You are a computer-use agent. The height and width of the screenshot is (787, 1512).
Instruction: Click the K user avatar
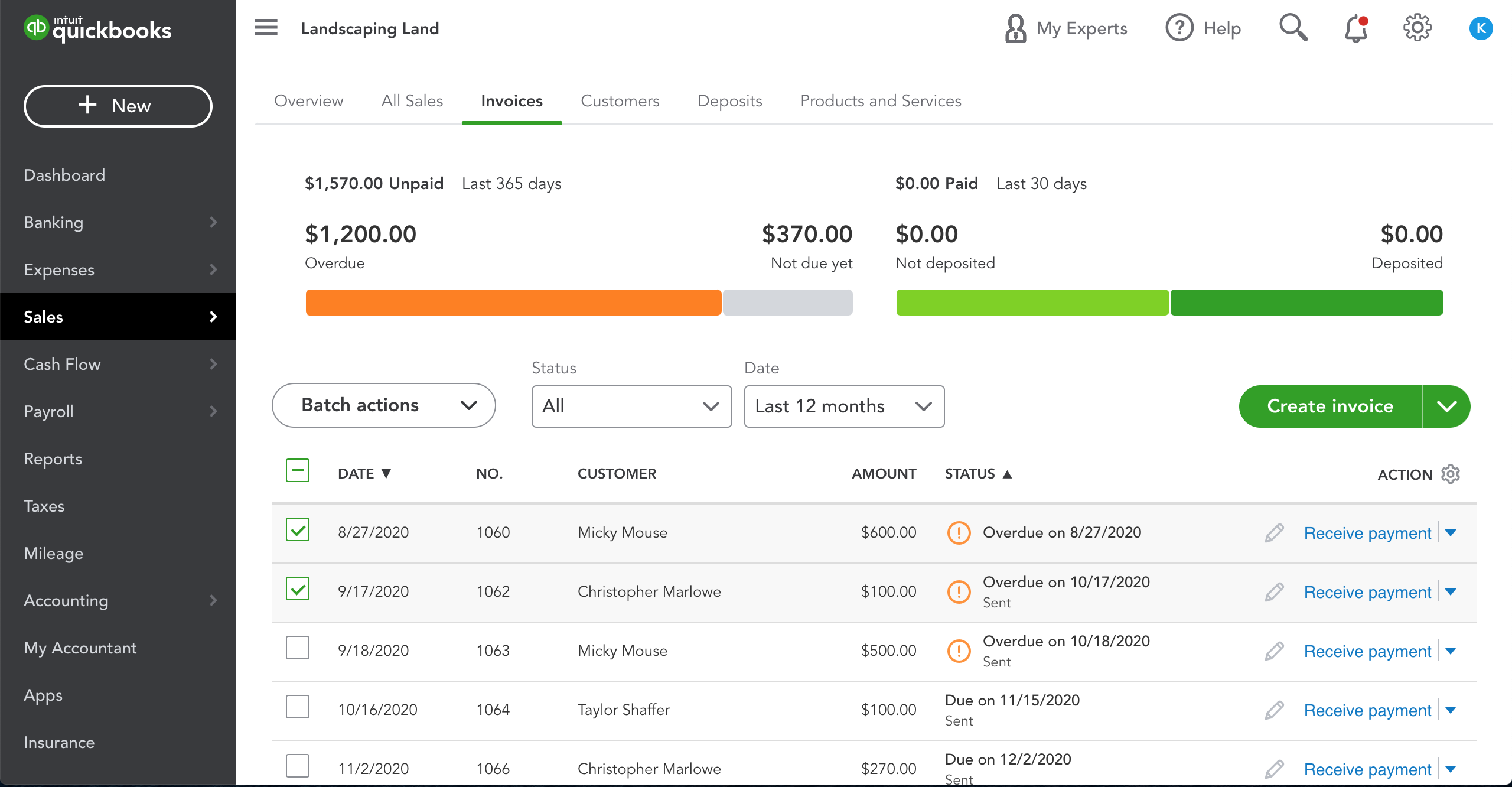[x=1481, y=28]
